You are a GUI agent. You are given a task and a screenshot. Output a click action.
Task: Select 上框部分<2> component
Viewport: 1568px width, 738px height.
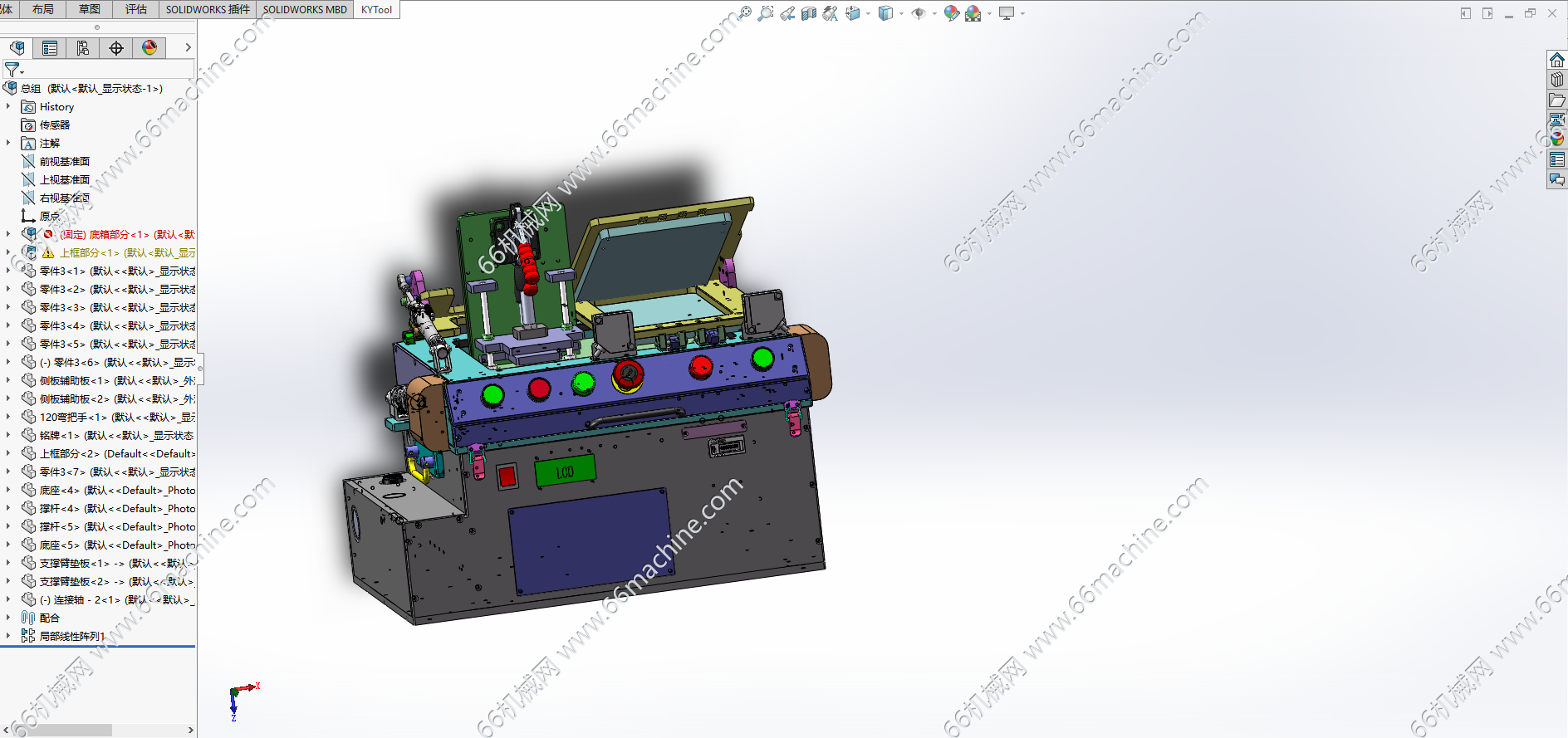coord(108,453)
